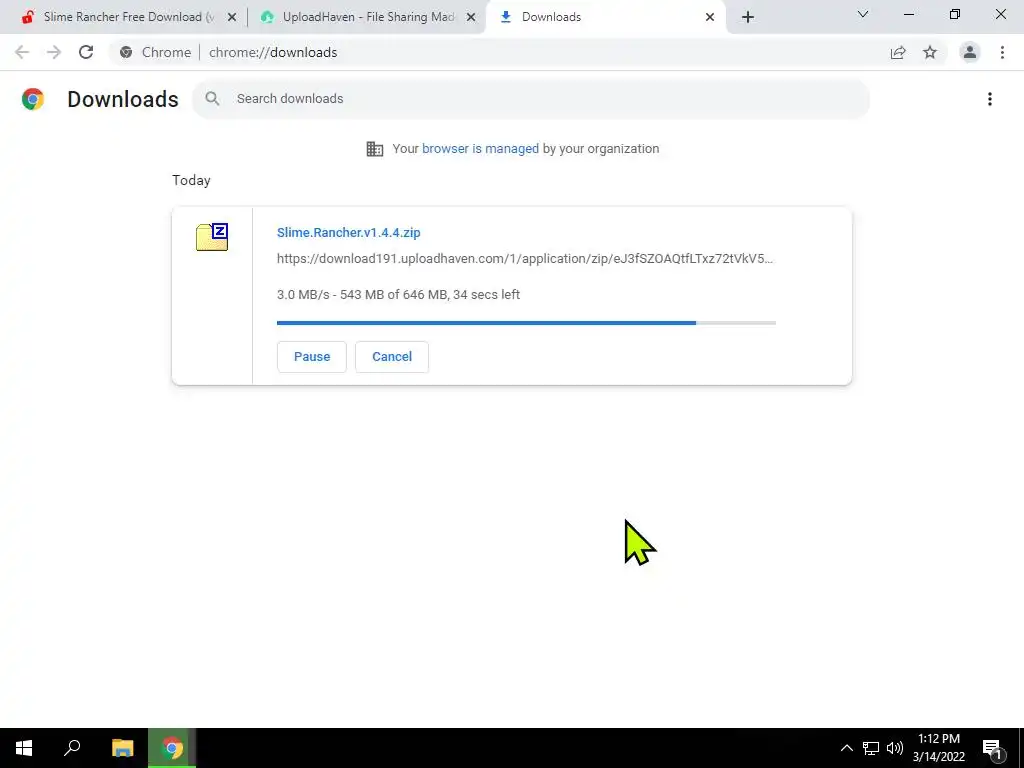This screenshot has width=1024, height=768.
Task: Bookmark this tab with the star icon
Action: click(930, 52)
